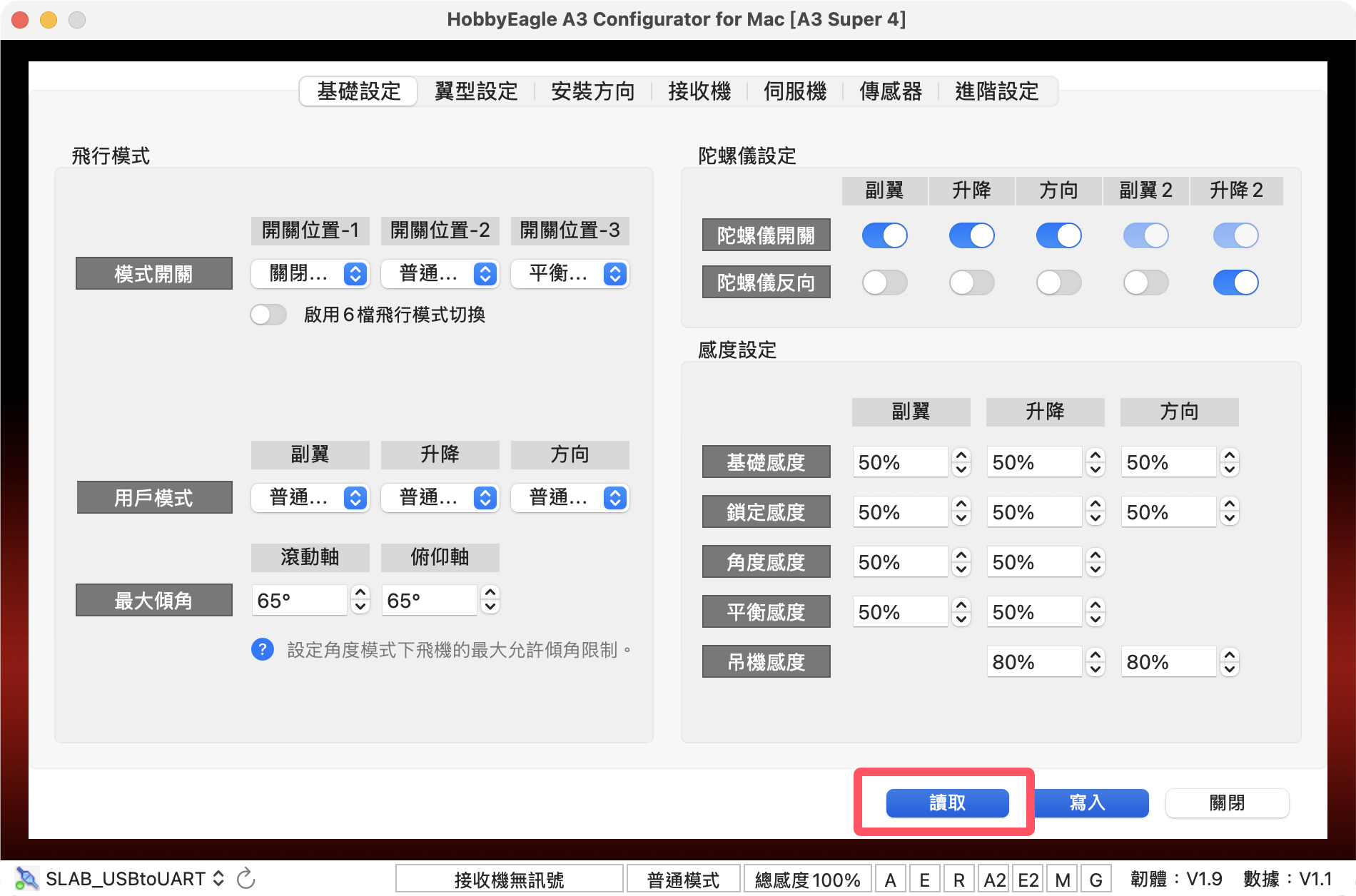Click the blue help question mark icon
This screenshot has width=1356, height=896.
pyautogui.click(x=262, y=649)
